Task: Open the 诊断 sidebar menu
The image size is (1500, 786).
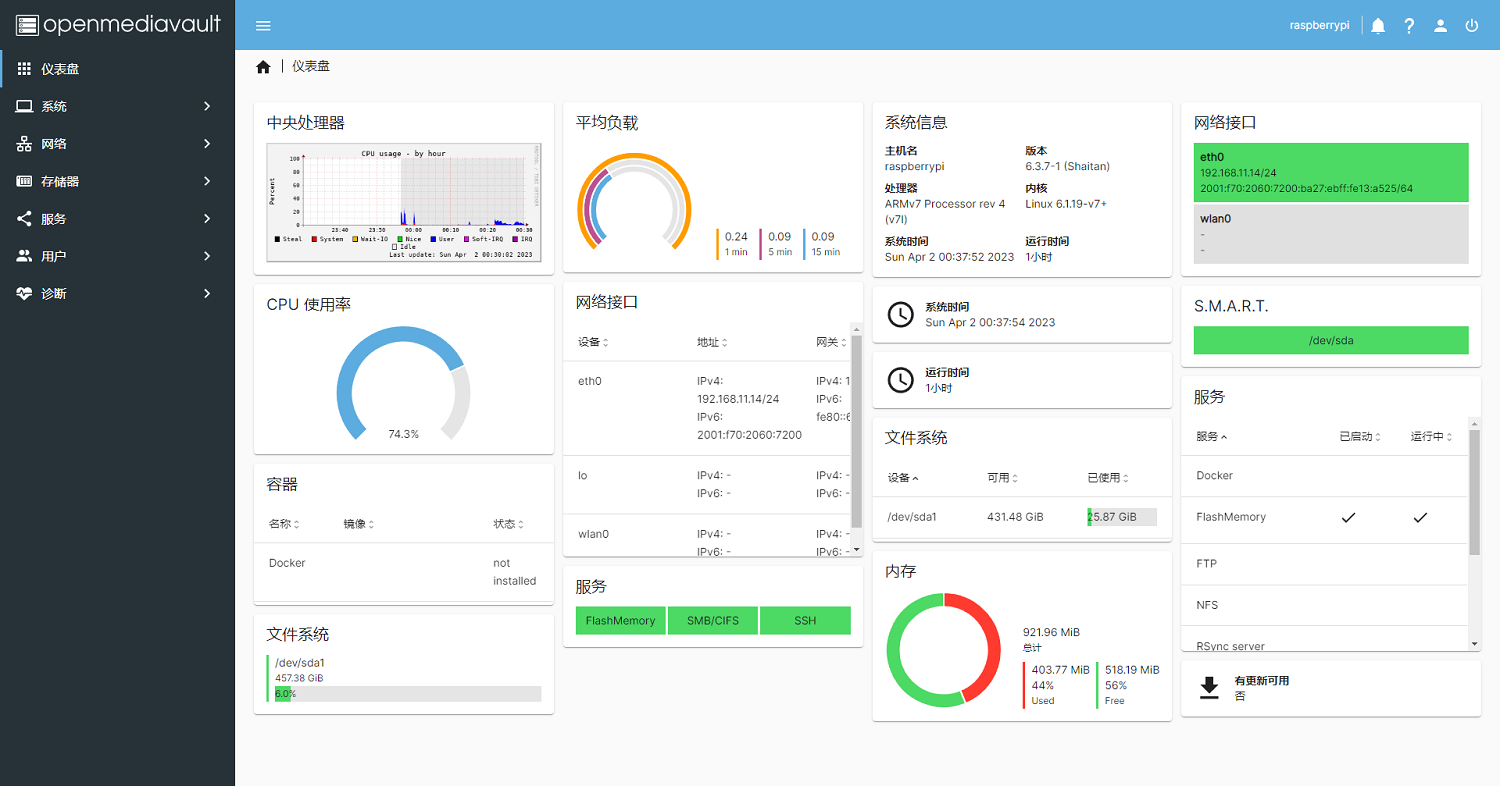Action: 118,294
